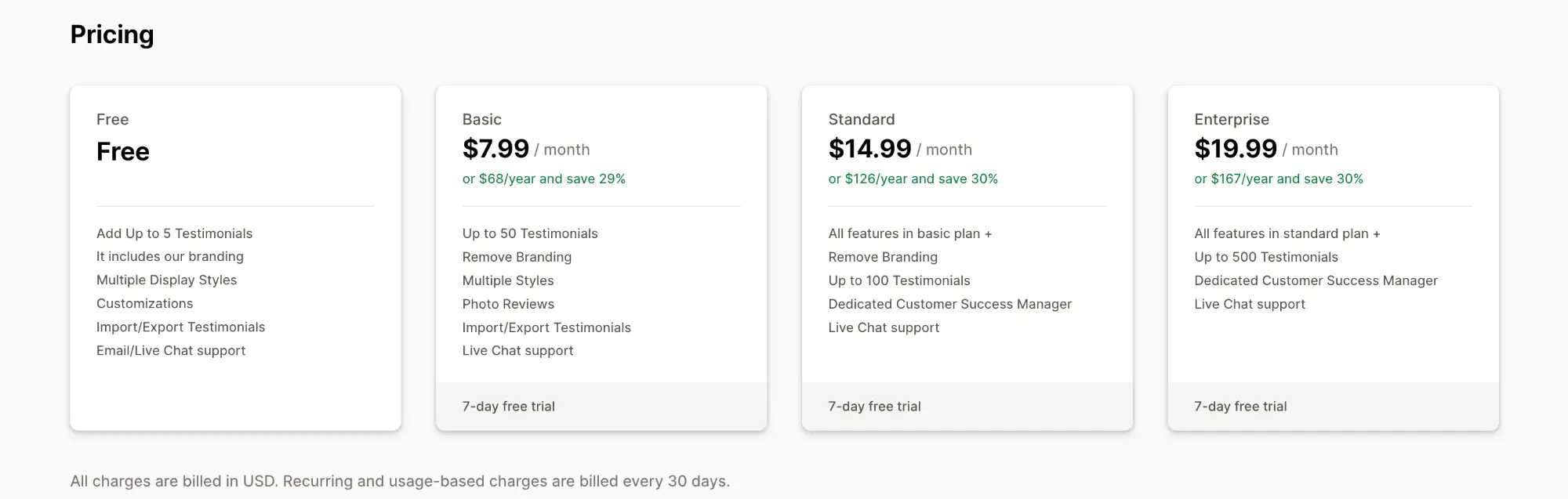This screenshot has height=499, width=1568.
Task: Click "Add Up to 5 Testimonials" feature
Action: pyautogui.click(x=174, y=233)
